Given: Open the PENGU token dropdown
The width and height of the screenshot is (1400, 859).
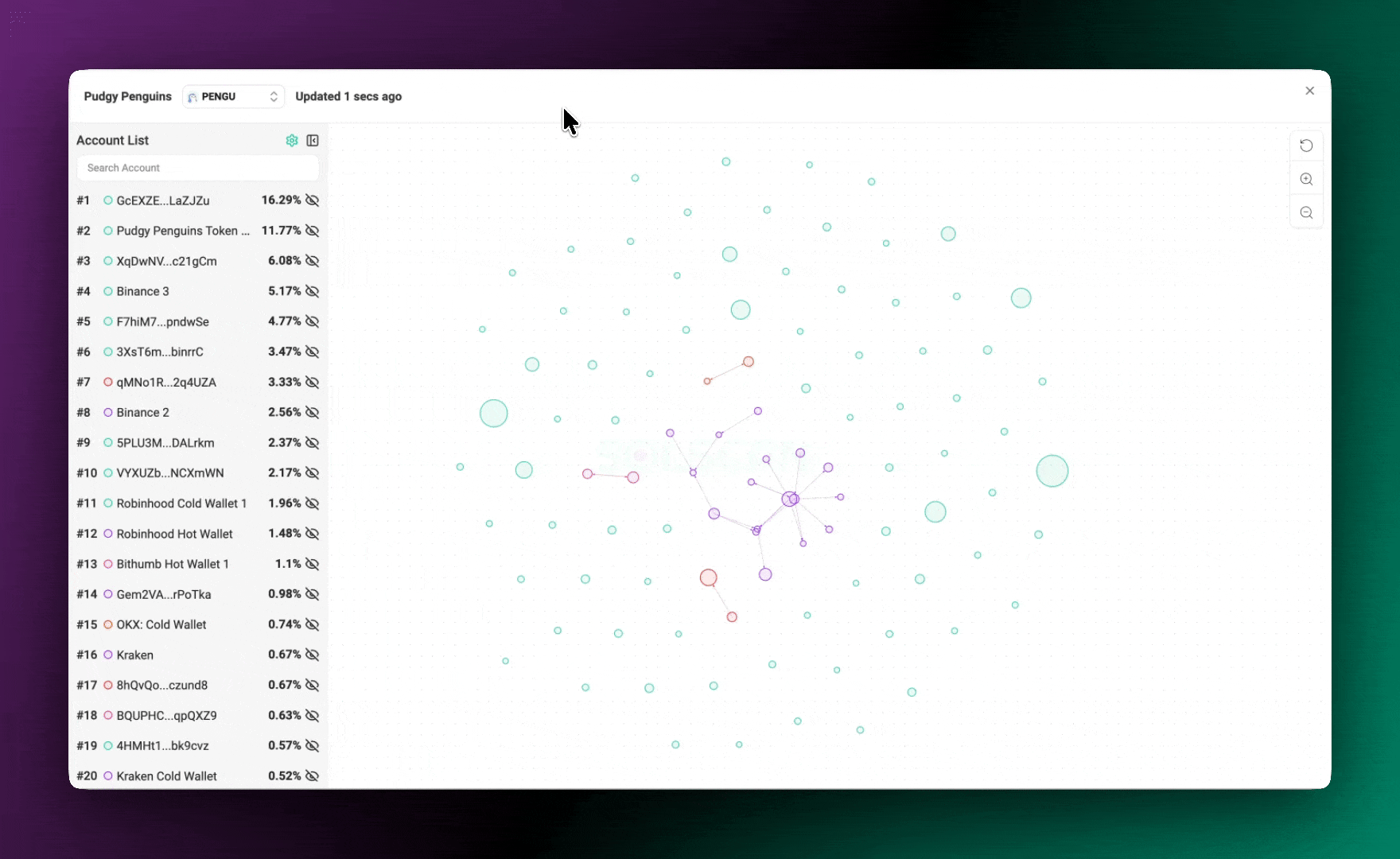Looking at the screenshot, I should click(233, 96).
